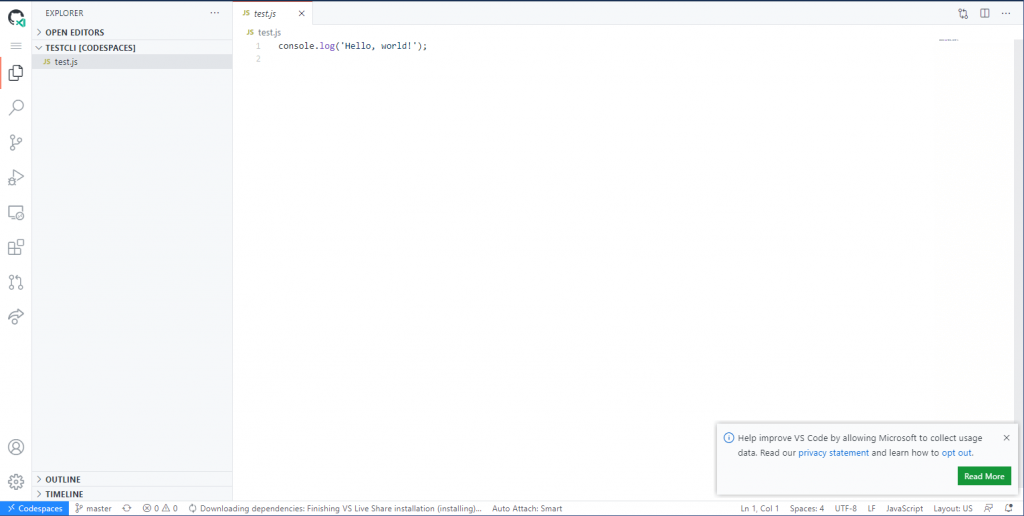Screen dimensions: 1024x516
Task: Switch to the test.js editor tab
Action: pos(273,14)
